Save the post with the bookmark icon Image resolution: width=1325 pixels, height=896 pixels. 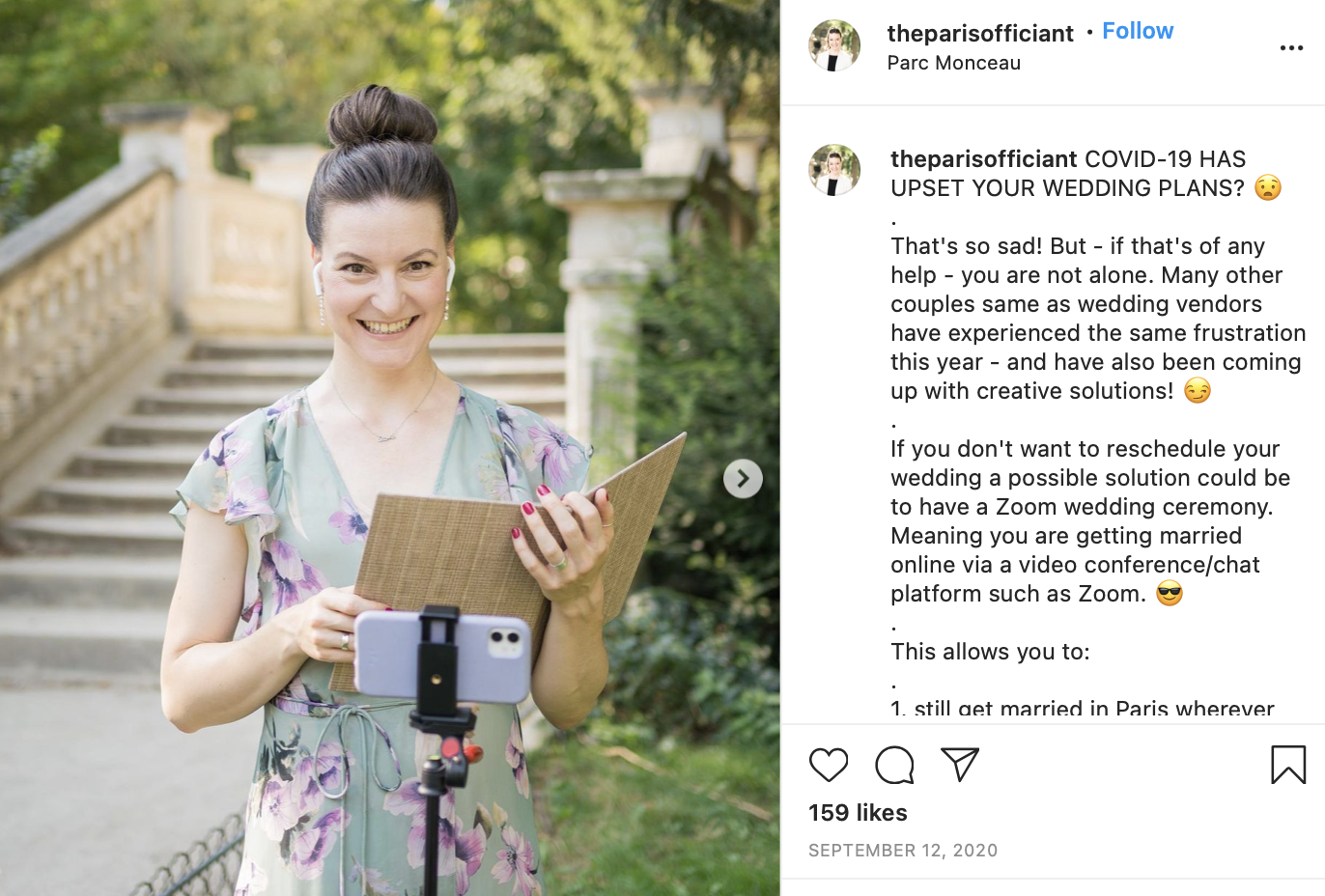click(x=1288, y=765)
